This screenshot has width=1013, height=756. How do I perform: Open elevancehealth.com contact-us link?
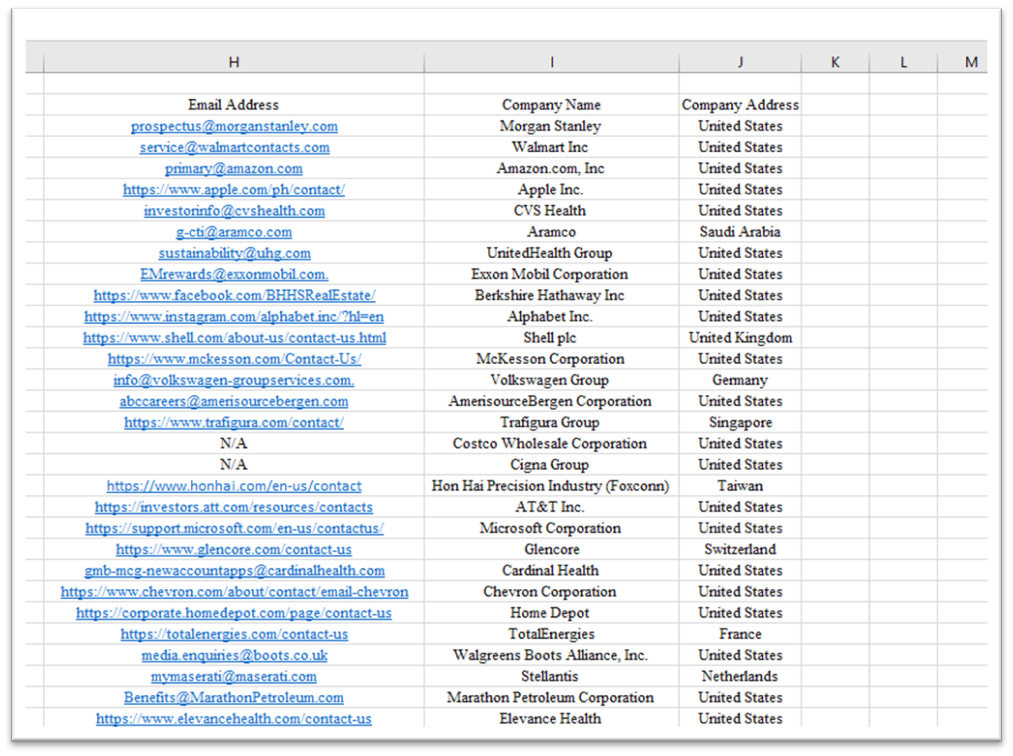point(234,719)
